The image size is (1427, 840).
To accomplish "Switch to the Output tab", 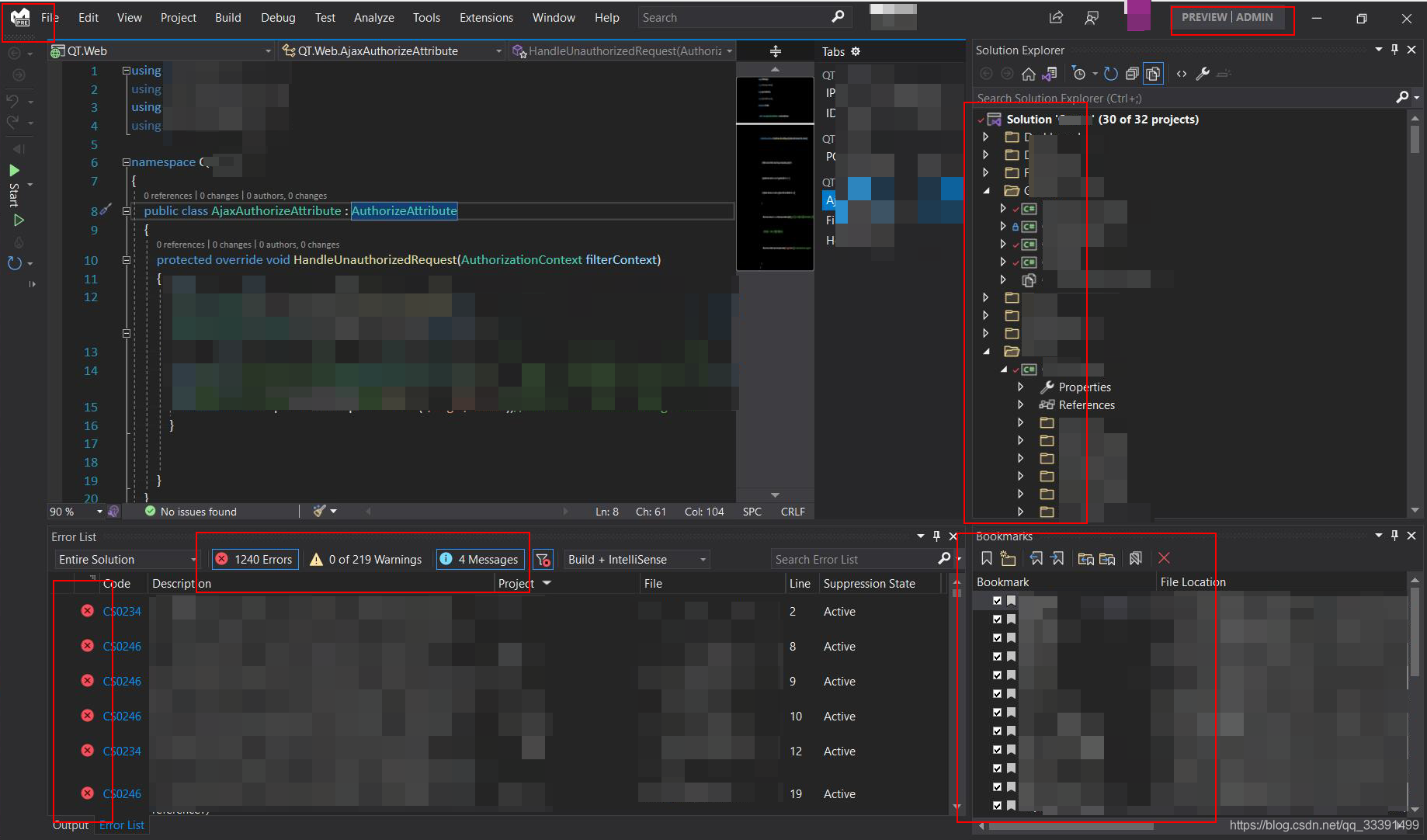I will [x=71, y=824].
